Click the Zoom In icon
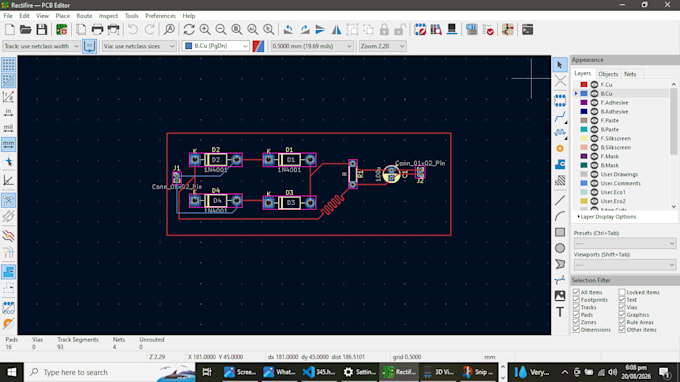 (205, 29)
